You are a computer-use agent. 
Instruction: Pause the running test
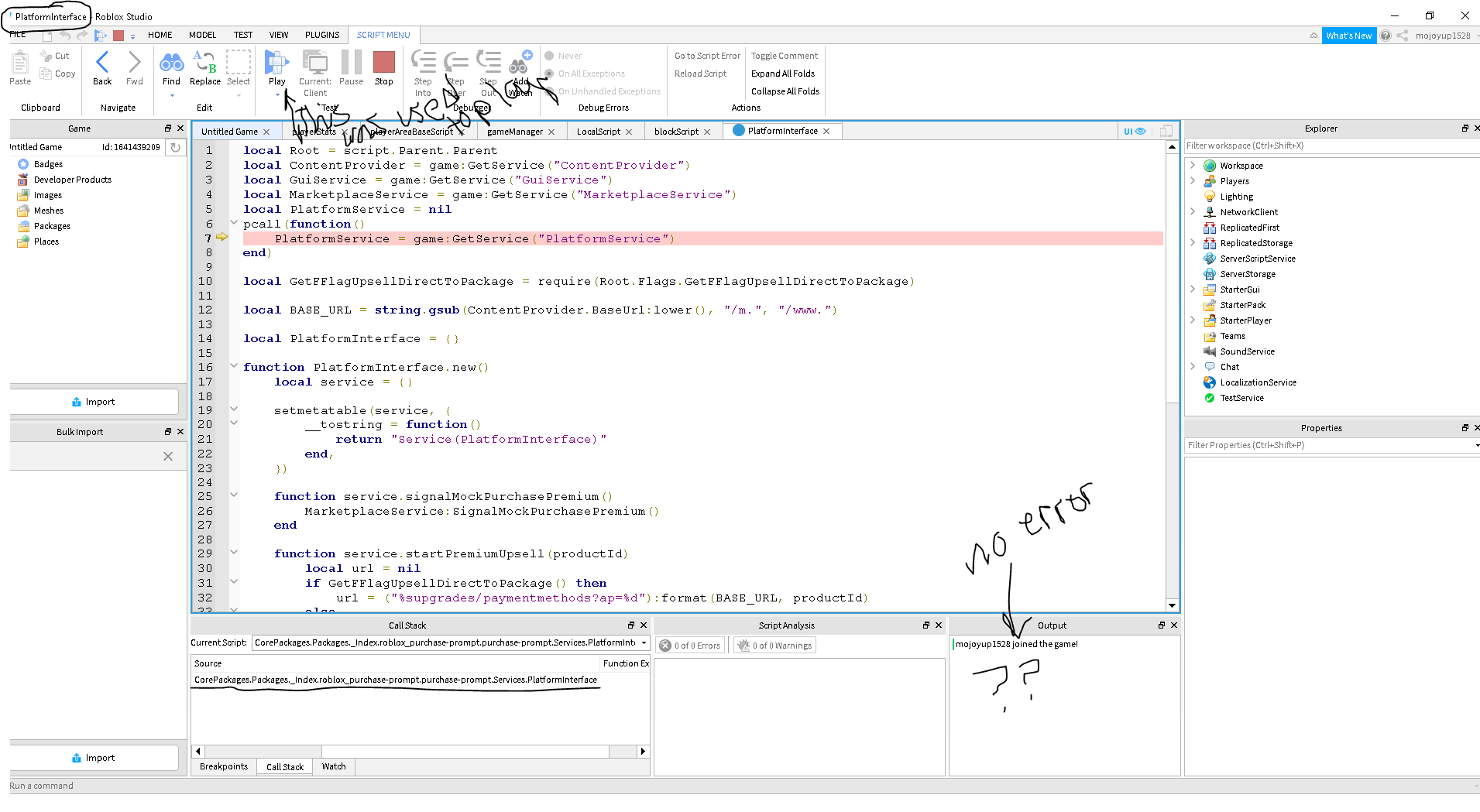tap(351, 67)
